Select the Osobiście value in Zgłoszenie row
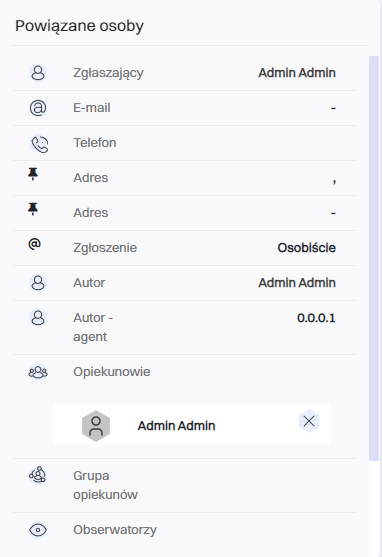 click(307, 248)
